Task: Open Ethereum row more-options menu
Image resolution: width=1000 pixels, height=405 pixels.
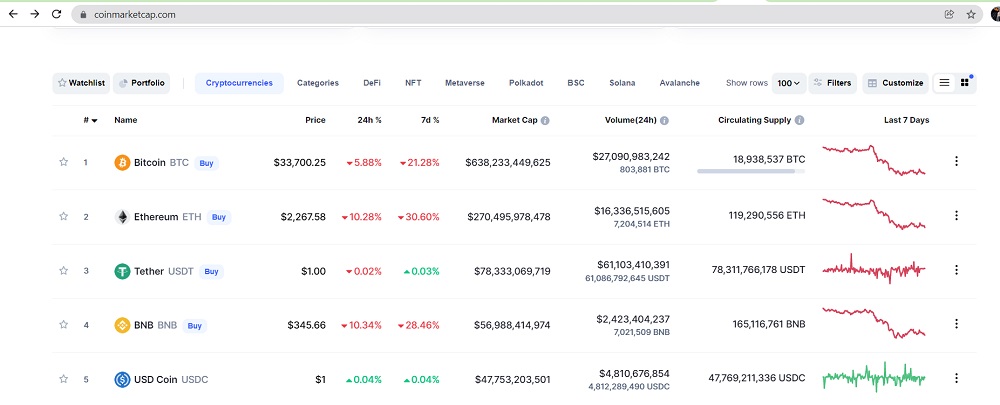Action: 956,216
